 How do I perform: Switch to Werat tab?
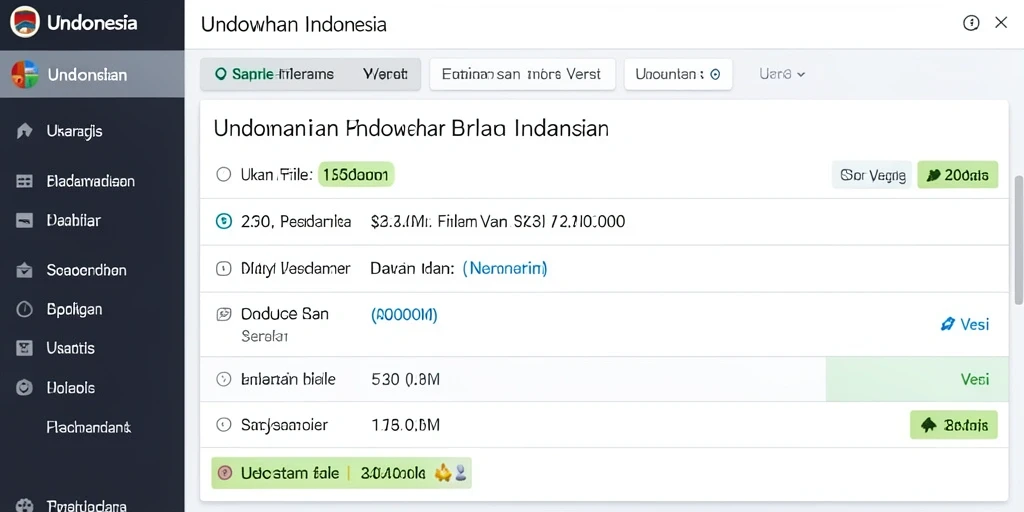pos(385,74)
